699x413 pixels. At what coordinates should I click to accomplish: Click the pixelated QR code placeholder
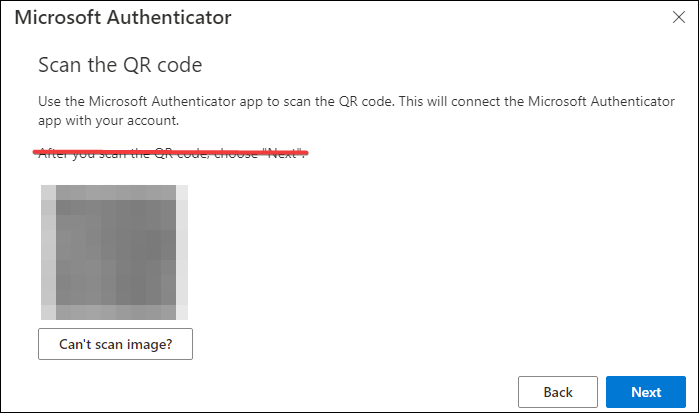115,252
